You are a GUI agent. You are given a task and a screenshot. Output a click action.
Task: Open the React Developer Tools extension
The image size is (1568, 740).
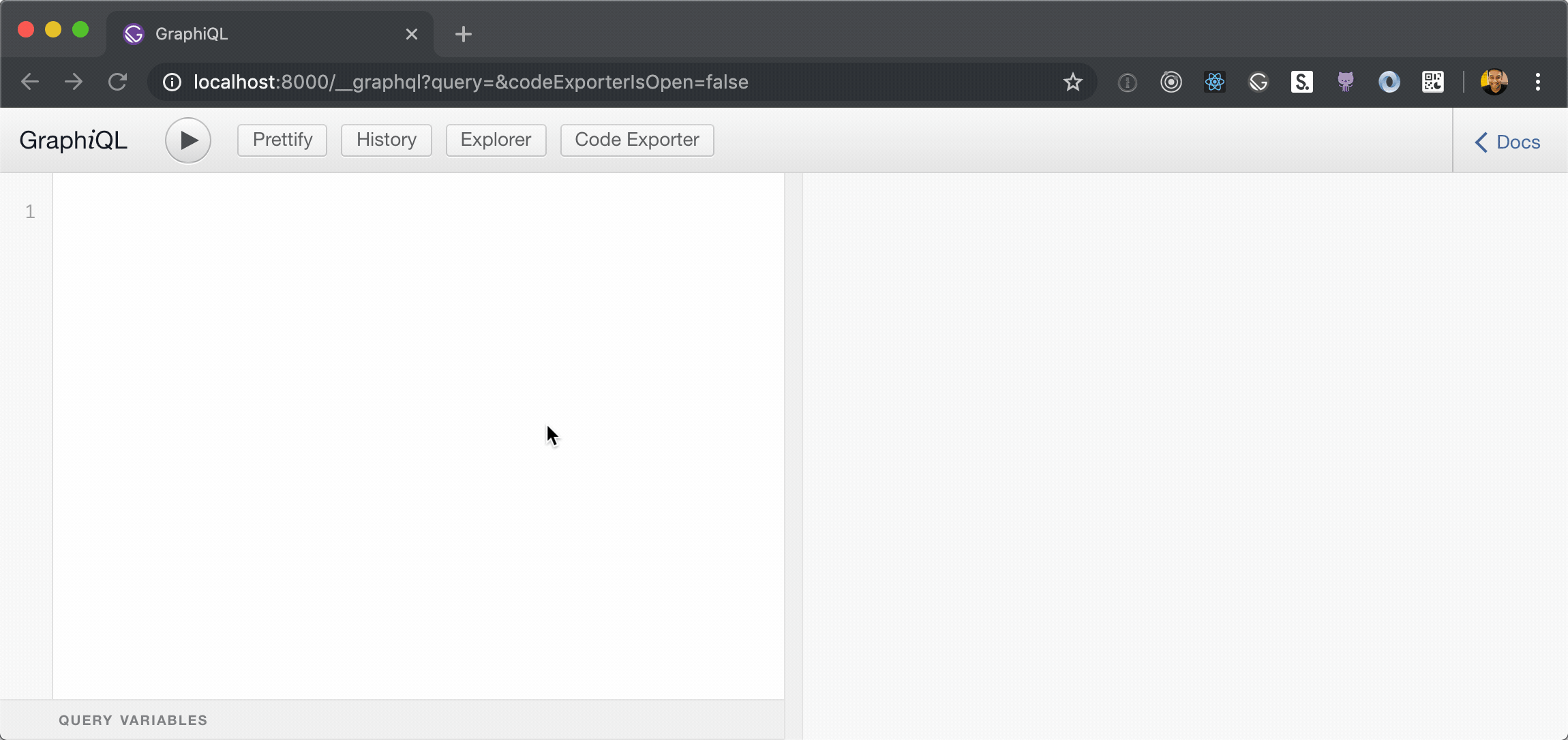[1215, 82]
